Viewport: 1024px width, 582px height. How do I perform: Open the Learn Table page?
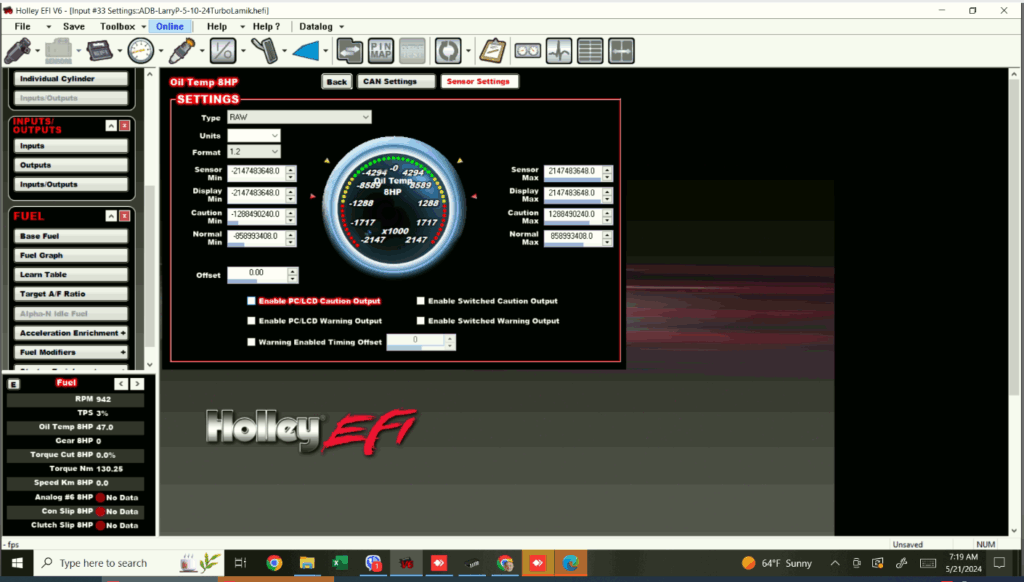click(71, 274)
